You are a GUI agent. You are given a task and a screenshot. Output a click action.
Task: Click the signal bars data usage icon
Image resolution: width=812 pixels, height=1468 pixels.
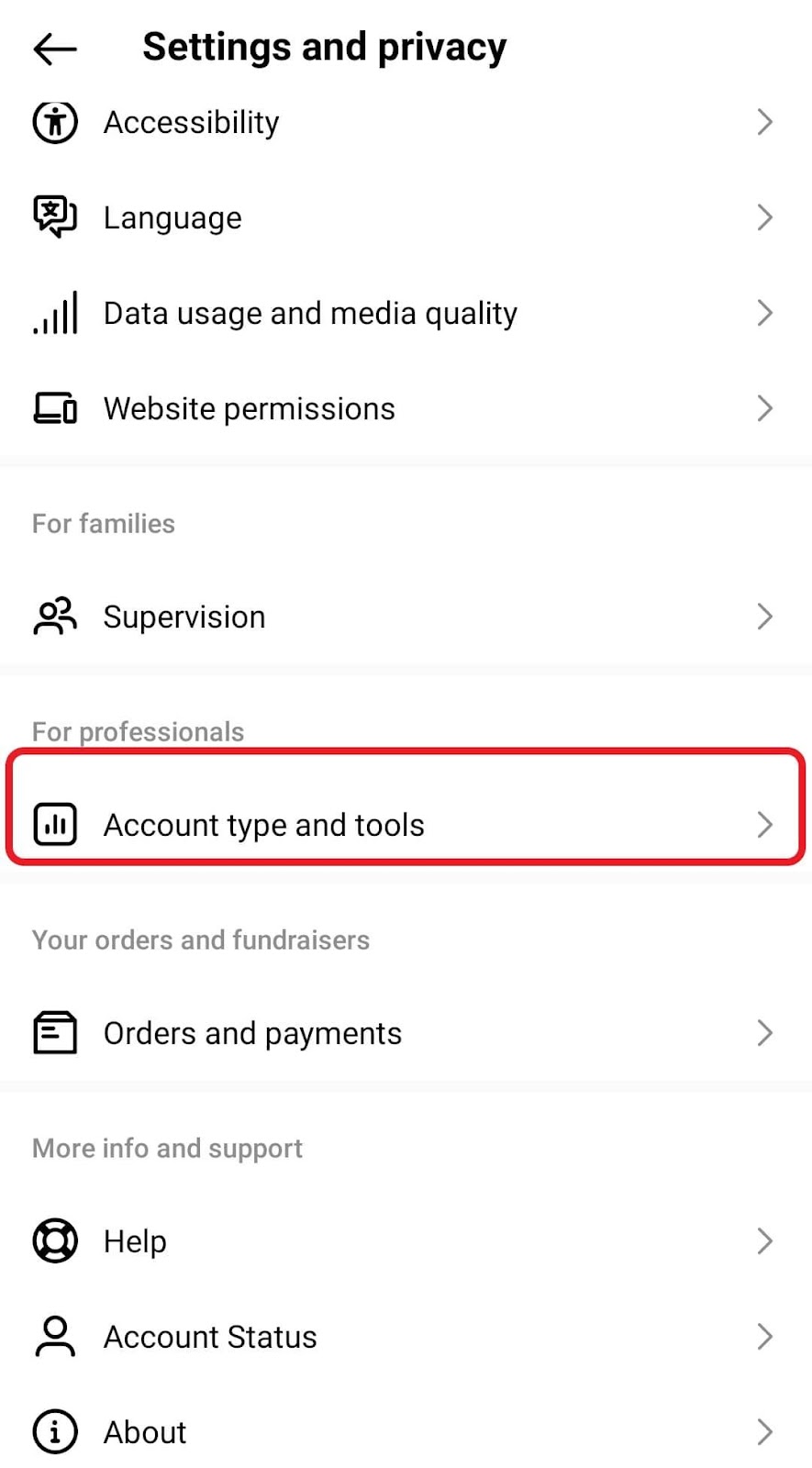[55, 313]
